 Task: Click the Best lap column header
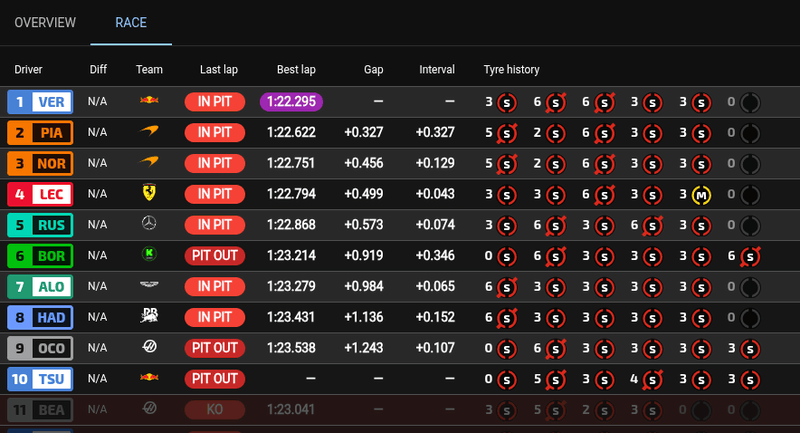point(297,70)
